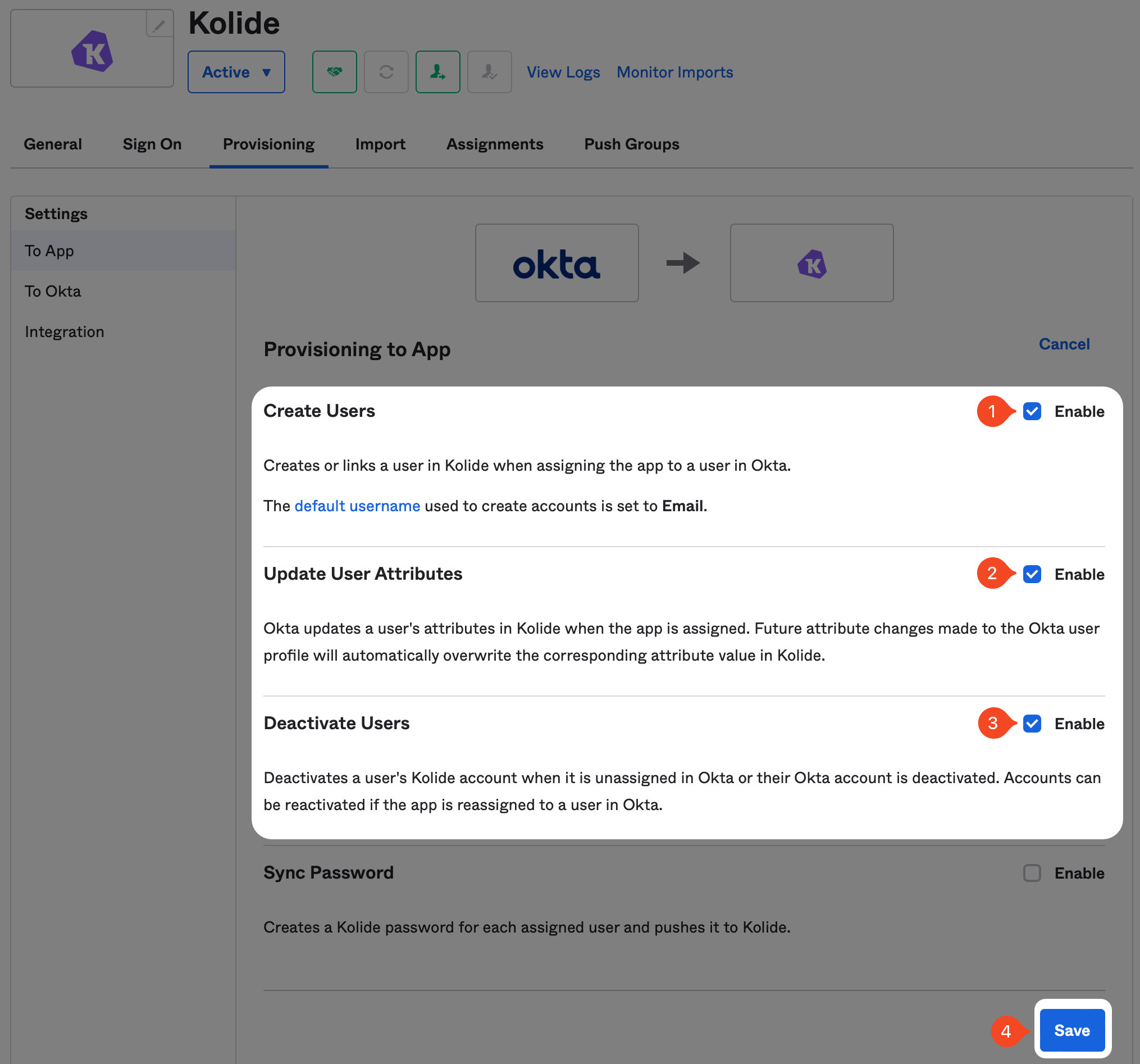This screenshot has height=1064, width=1140.
Task: Click the Kolide logo box after arrow
Action: [811, 263]
